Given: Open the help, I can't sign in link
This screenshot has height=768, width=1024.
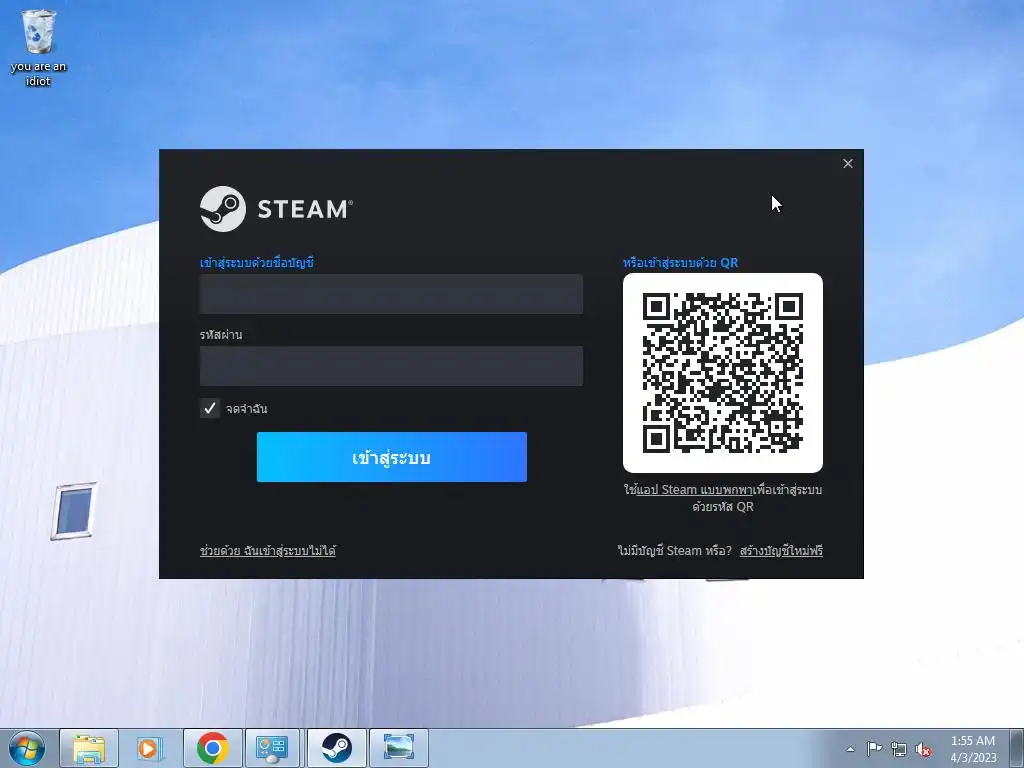Looking at the screenshot, I should click(x=268, y=551).
